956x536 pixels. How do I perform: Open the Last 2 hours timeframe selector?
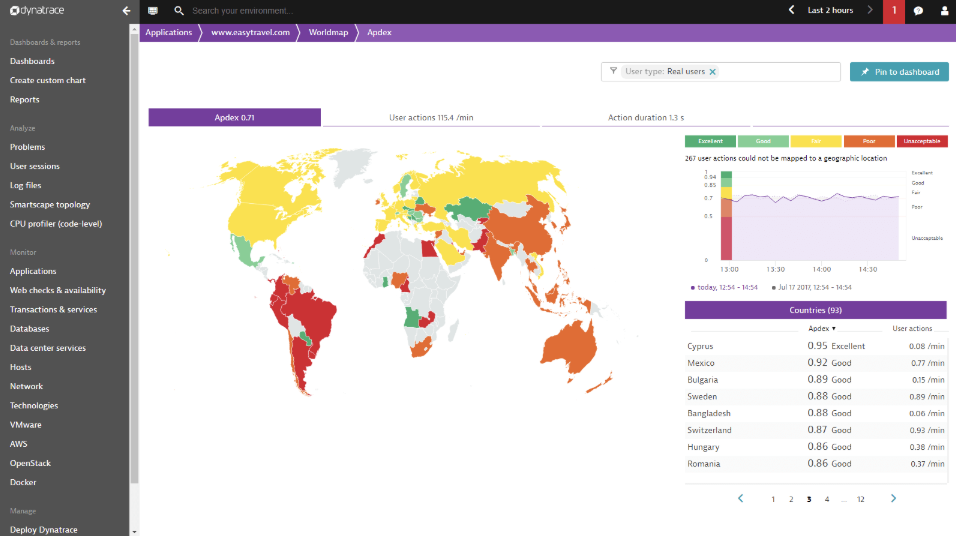[830, 10]
